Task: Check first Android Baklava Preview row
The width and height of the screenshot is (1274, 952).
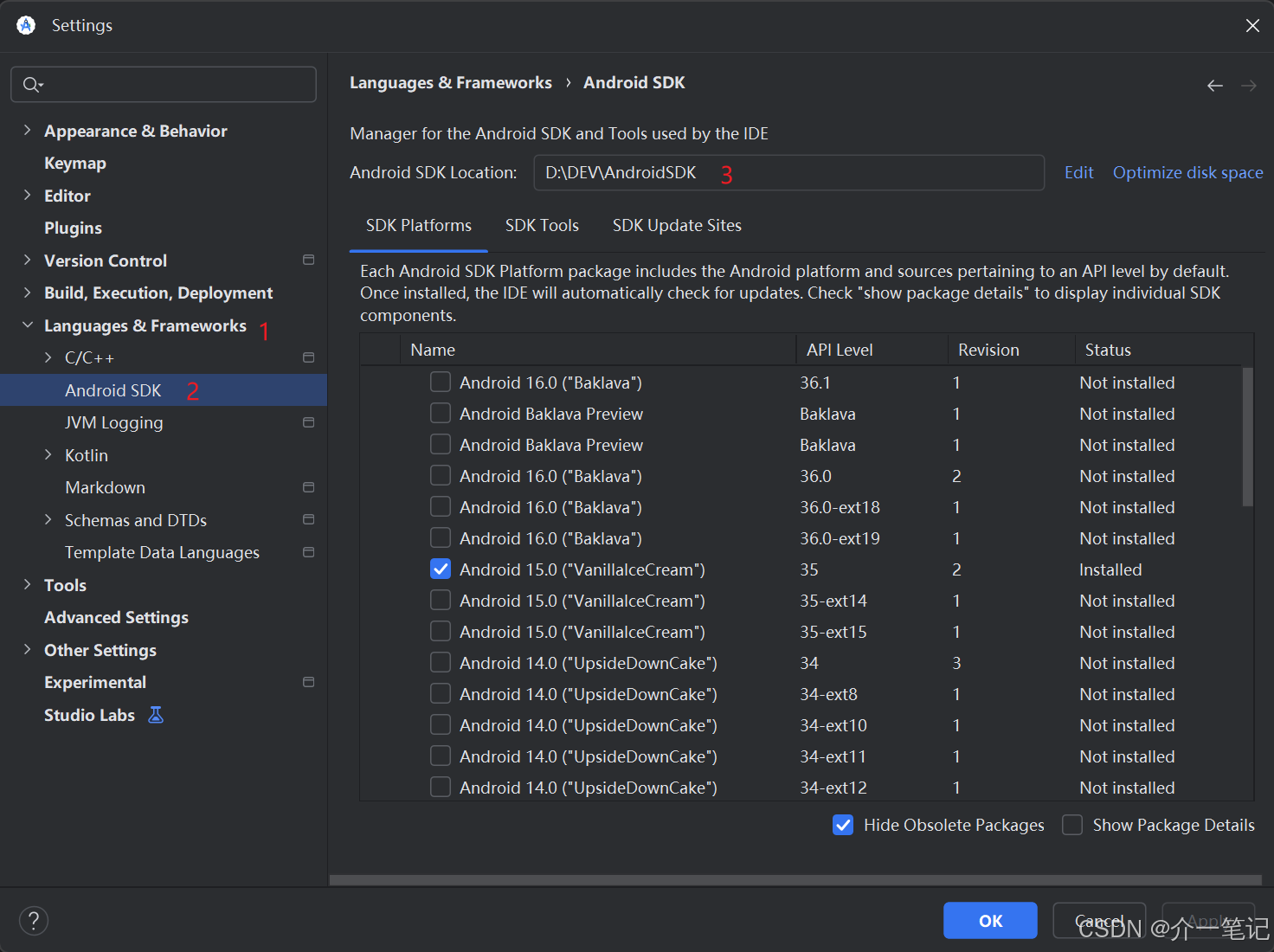Action: [441, 414]
